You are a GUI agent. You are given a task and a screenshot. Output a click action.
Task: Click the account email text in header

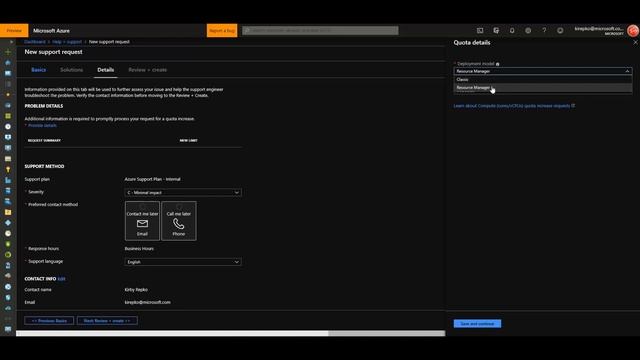[599, 29]
